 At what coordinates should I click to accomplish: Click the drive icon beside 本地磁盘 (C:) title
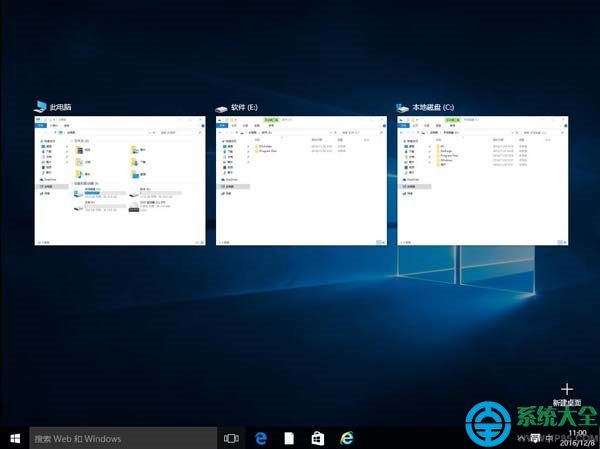pyautogui.click(x=403, y=108)
